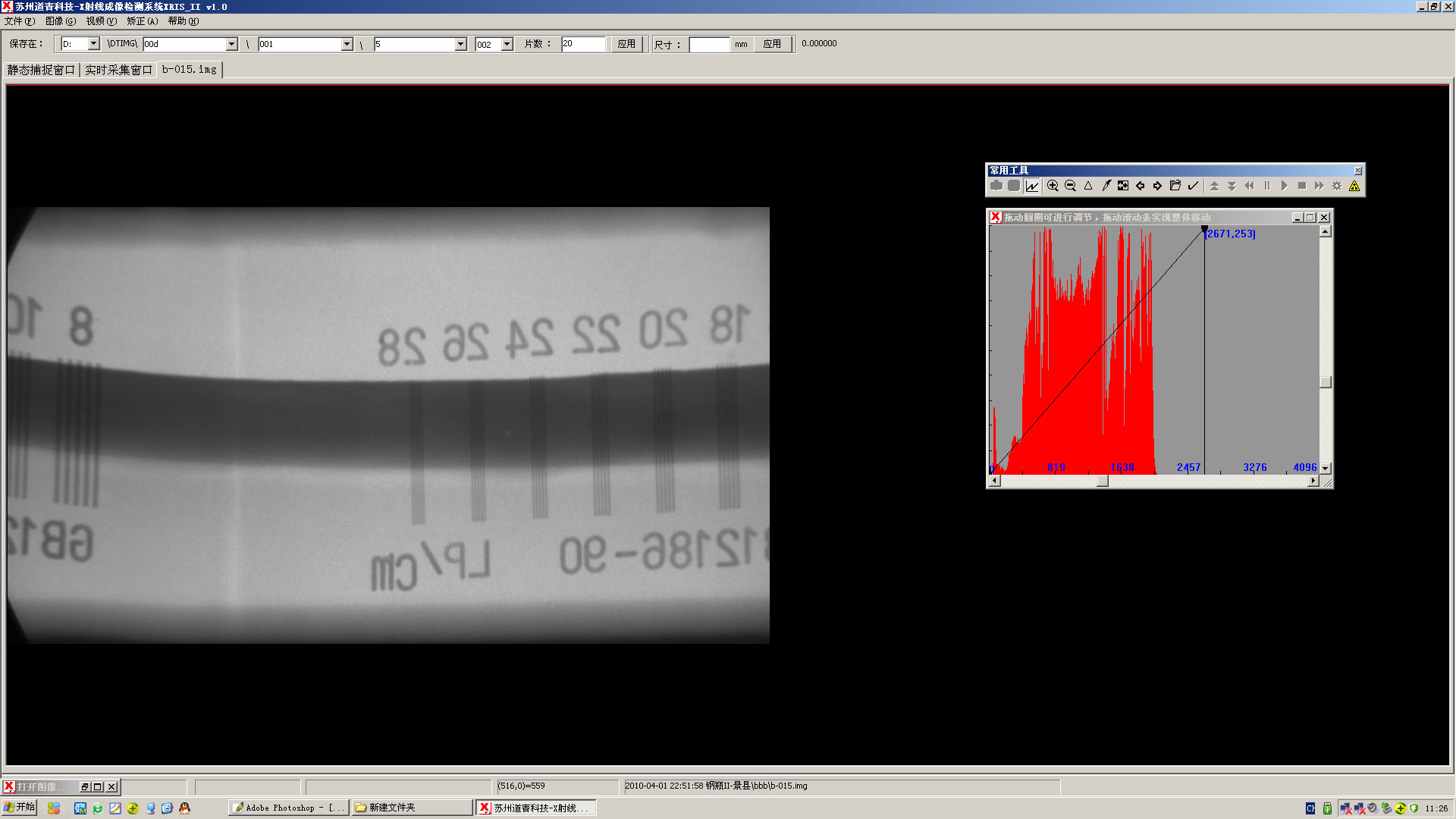Select the eyedropper pen tool icon

[1106, 186]
